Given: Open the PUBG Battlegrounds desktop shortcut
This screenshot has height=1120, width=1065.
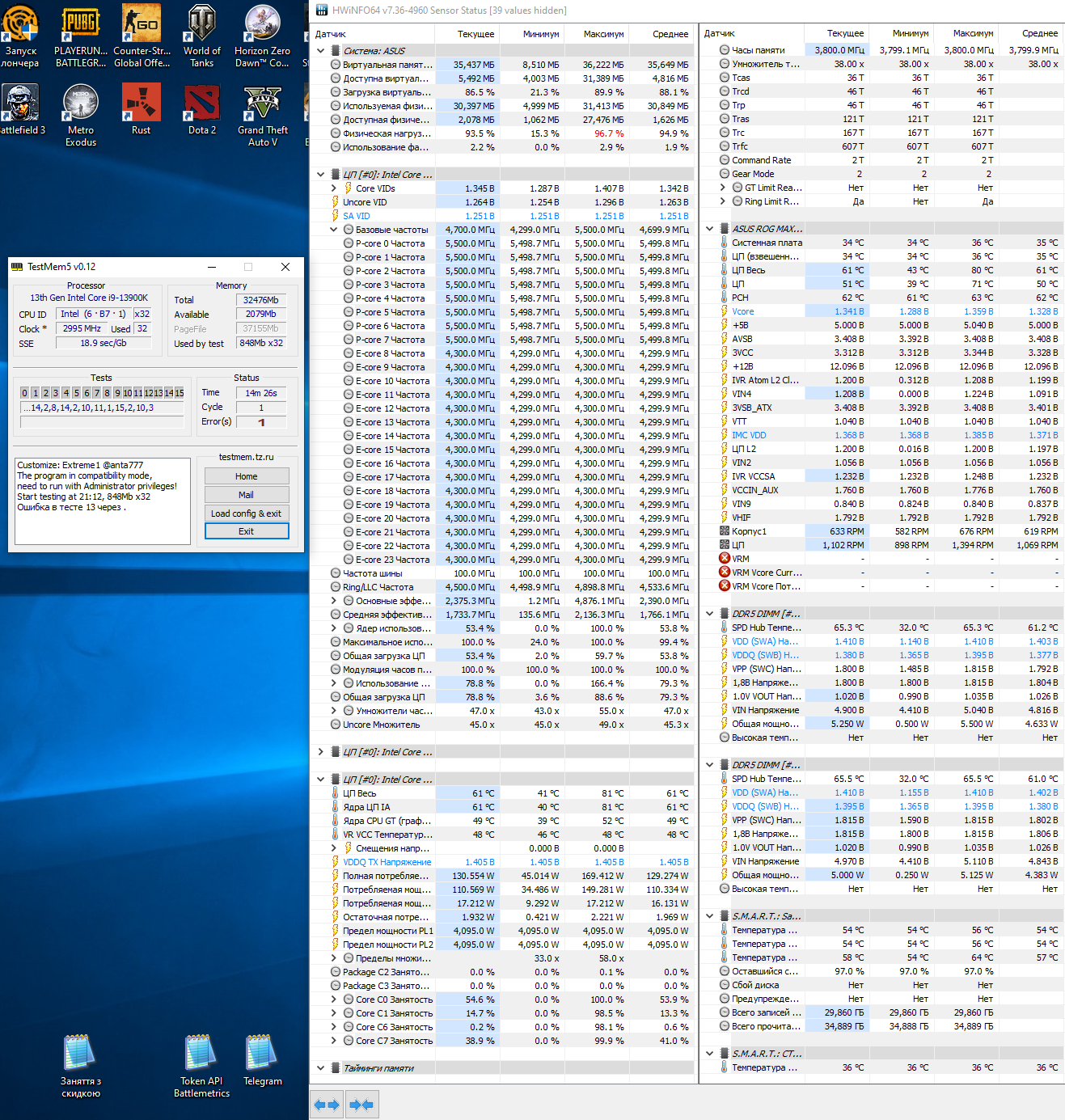Looking at the screenshot, I should click(81, 36).
